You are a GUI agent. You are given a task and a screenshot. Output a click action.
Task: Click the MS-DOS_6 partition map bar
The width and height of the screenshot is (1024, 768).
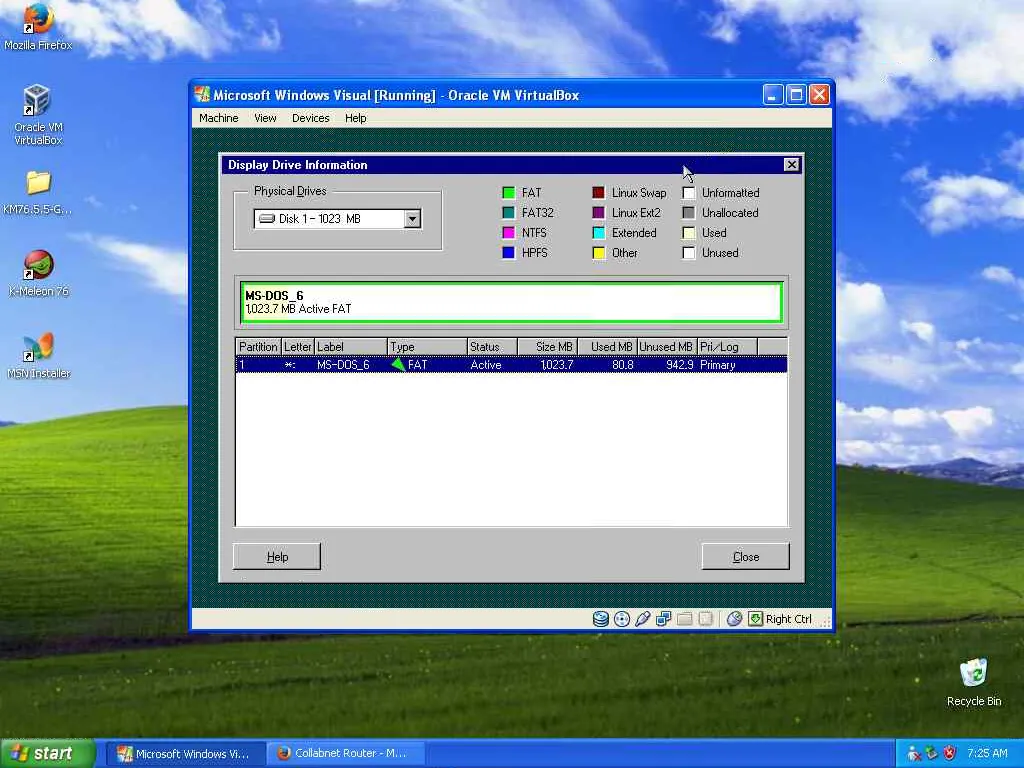tap(511, 302)
